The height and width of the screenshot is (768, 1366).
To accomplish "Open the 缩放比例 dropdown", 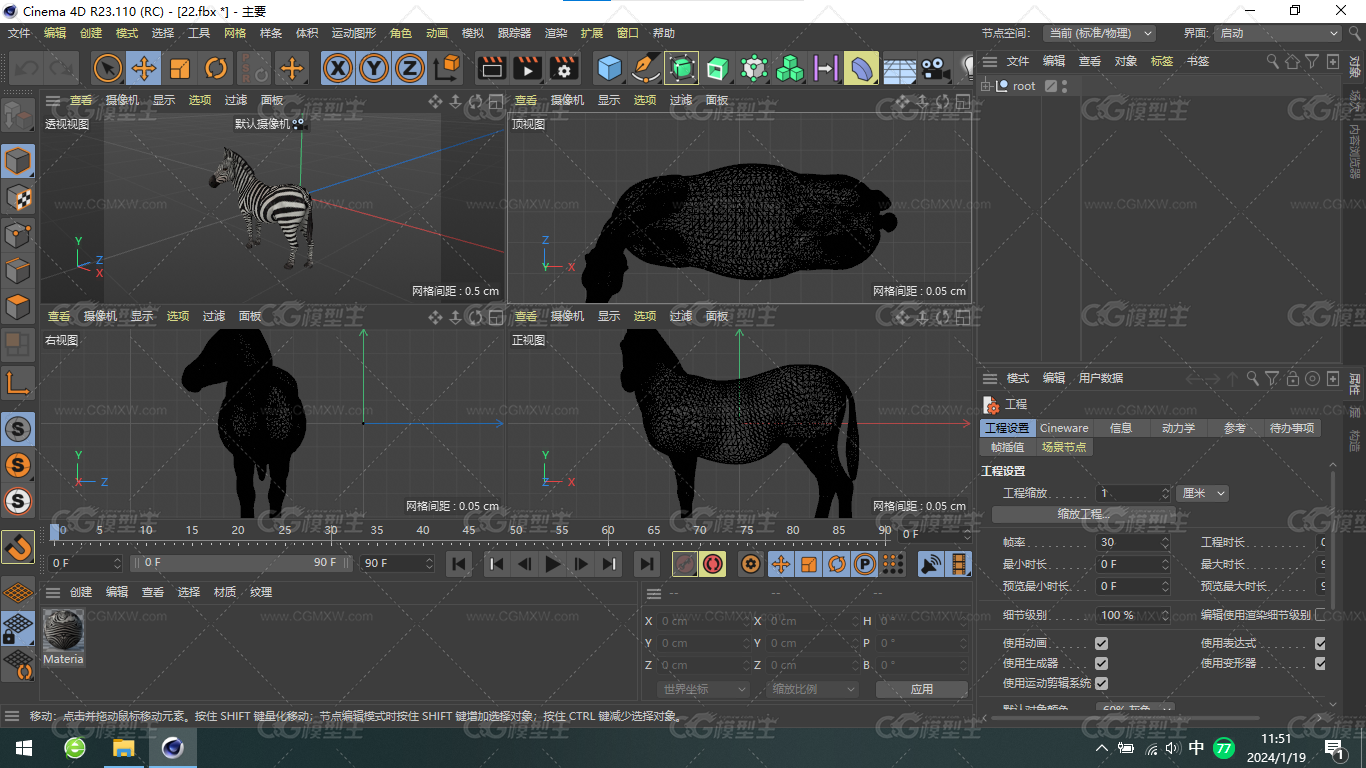I will pos(812,689).
